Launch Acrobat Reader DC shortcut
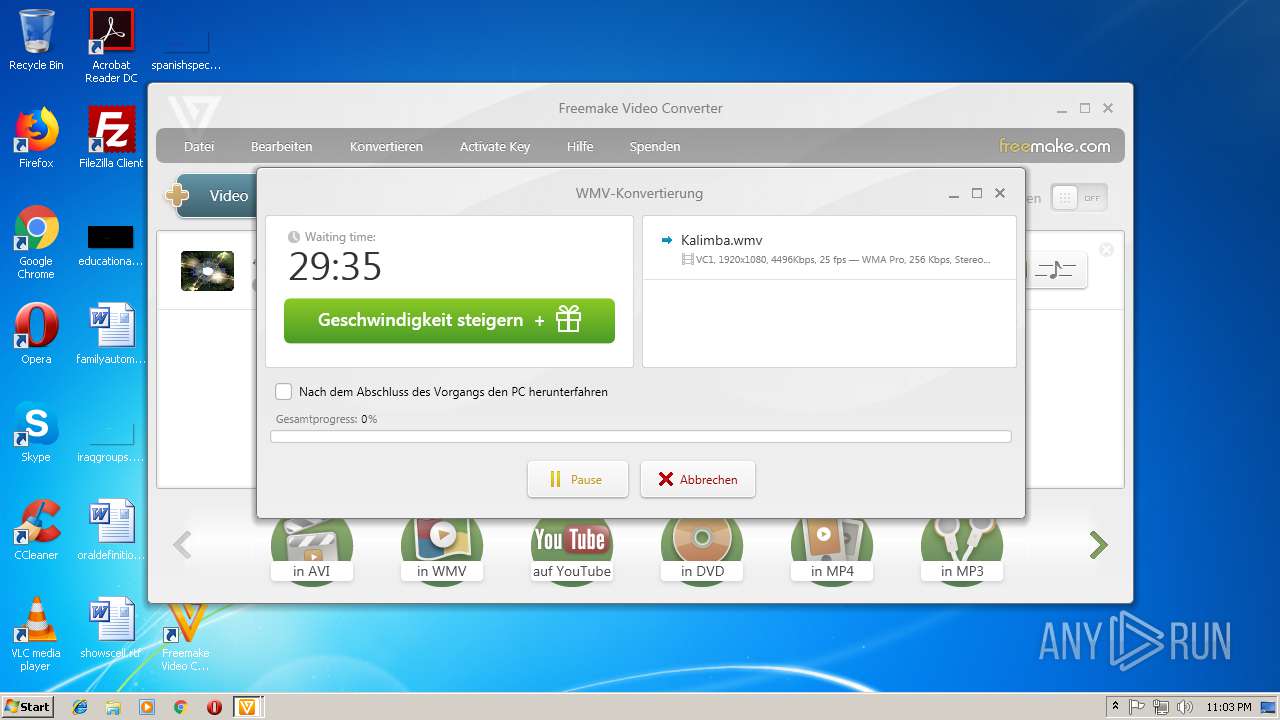Viewport: 1280px width, 720px height. pos(111,46)
